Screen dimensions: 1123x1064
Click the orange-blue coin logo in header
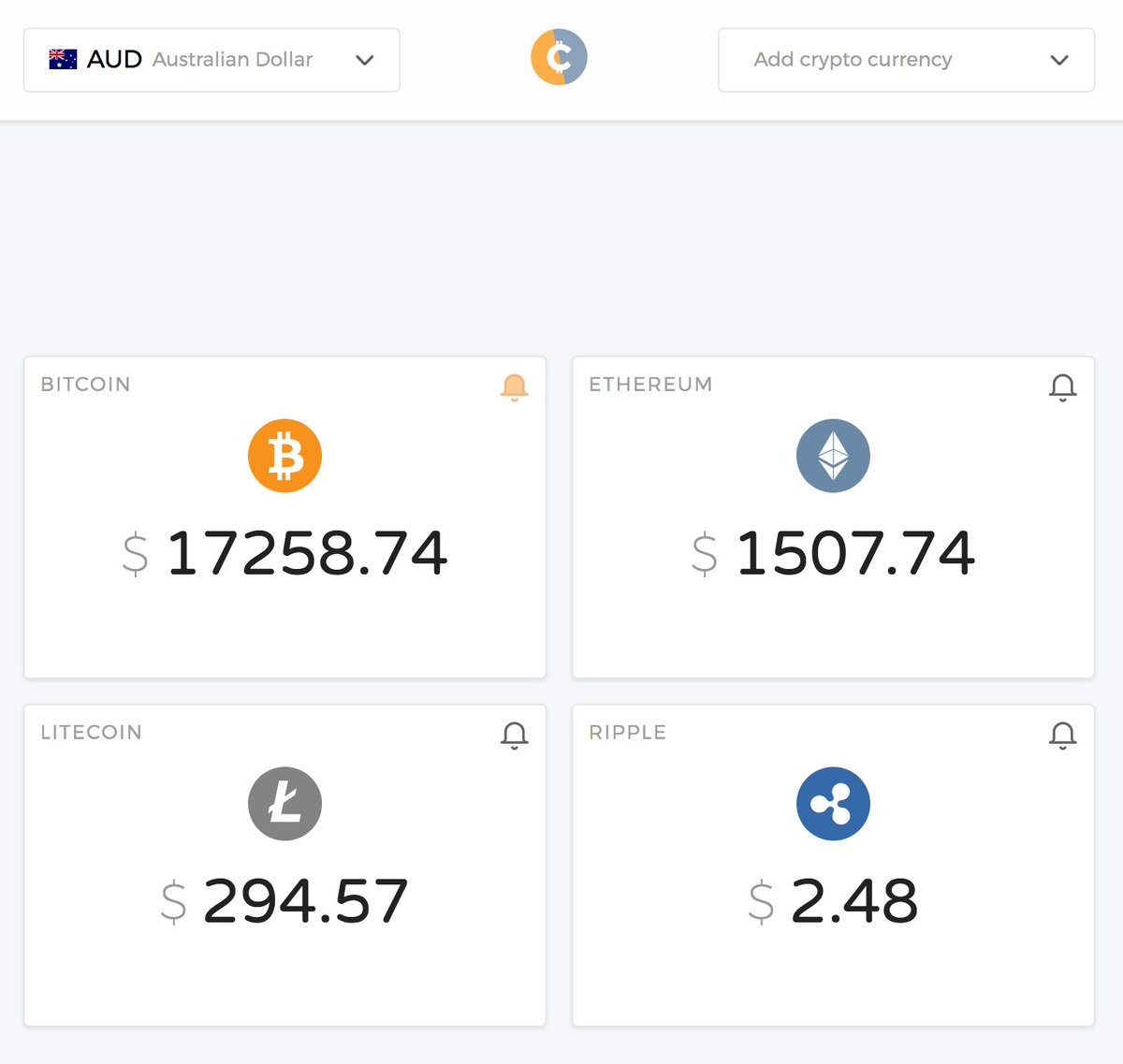(559, 57)
